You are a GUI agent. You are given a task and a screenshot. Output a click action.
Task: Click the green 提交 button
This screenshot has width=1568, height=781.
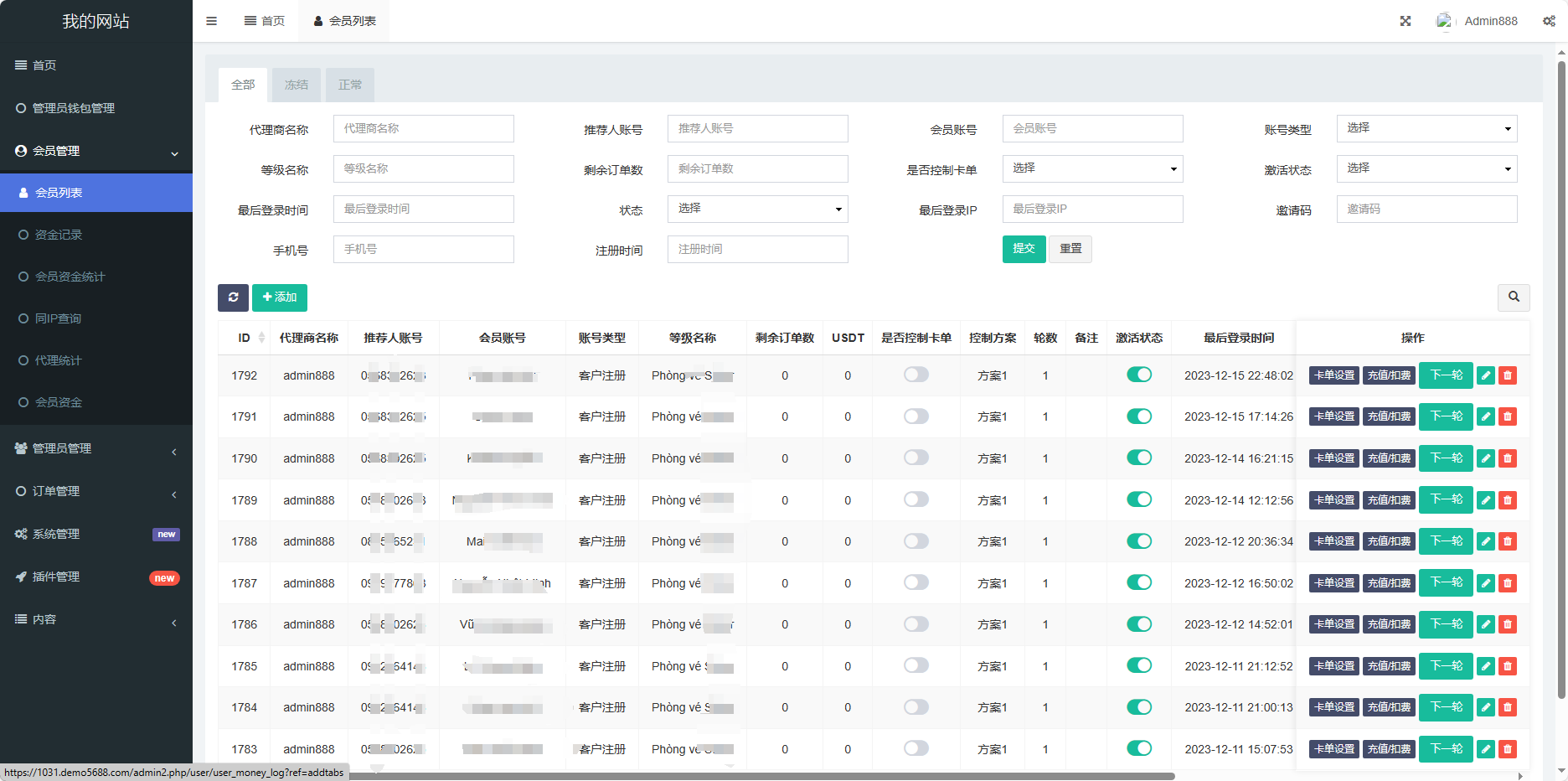[x=1024, y=249]
